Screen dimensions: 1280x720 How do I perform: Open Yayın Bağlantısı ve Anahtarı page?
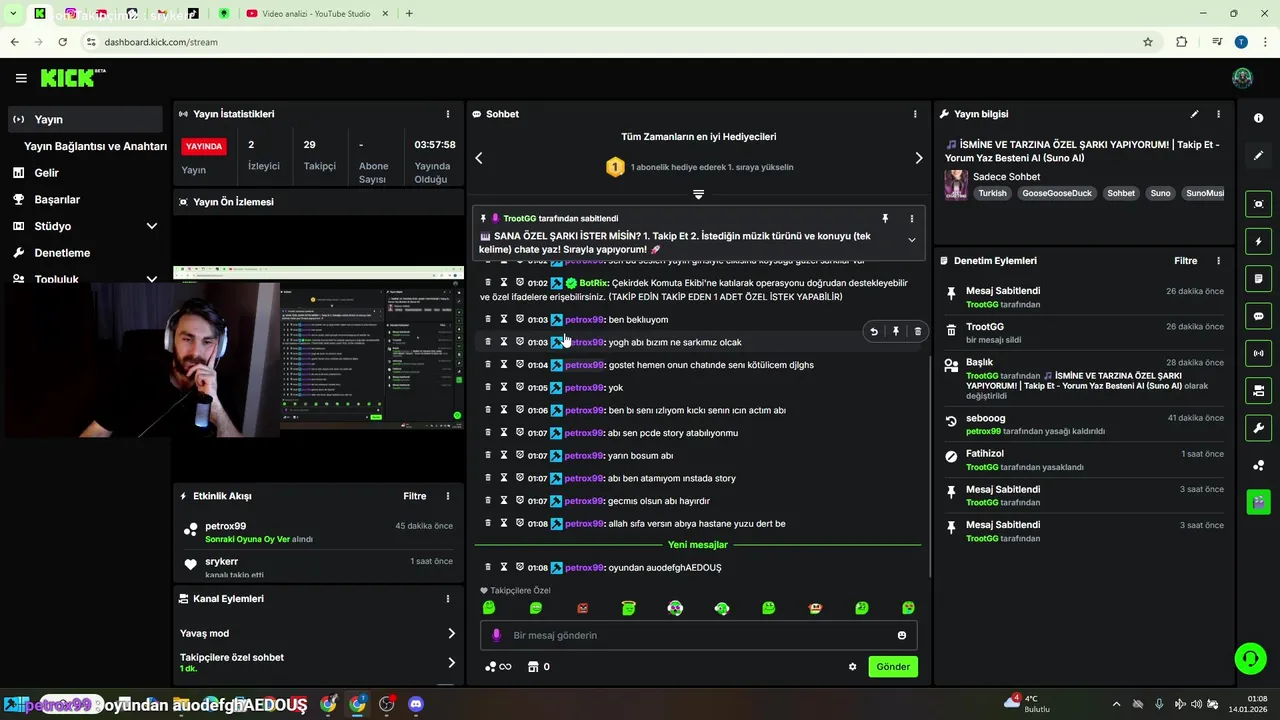click(x=95, y=146)
